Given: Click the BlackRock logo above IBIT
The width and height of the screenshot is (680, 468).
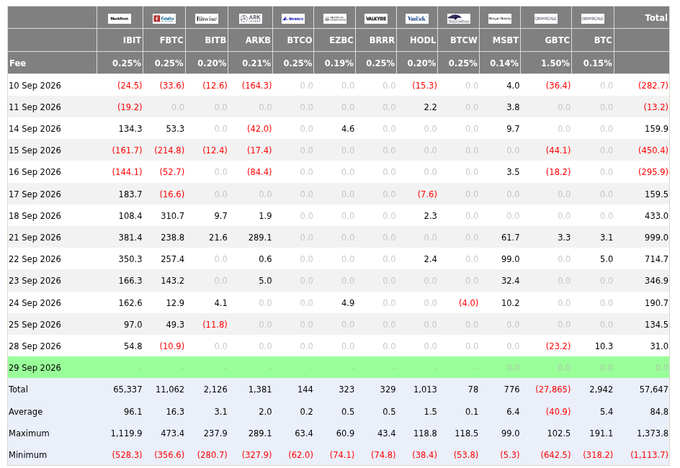Looking at the screenshot, I should pos(119,19).
